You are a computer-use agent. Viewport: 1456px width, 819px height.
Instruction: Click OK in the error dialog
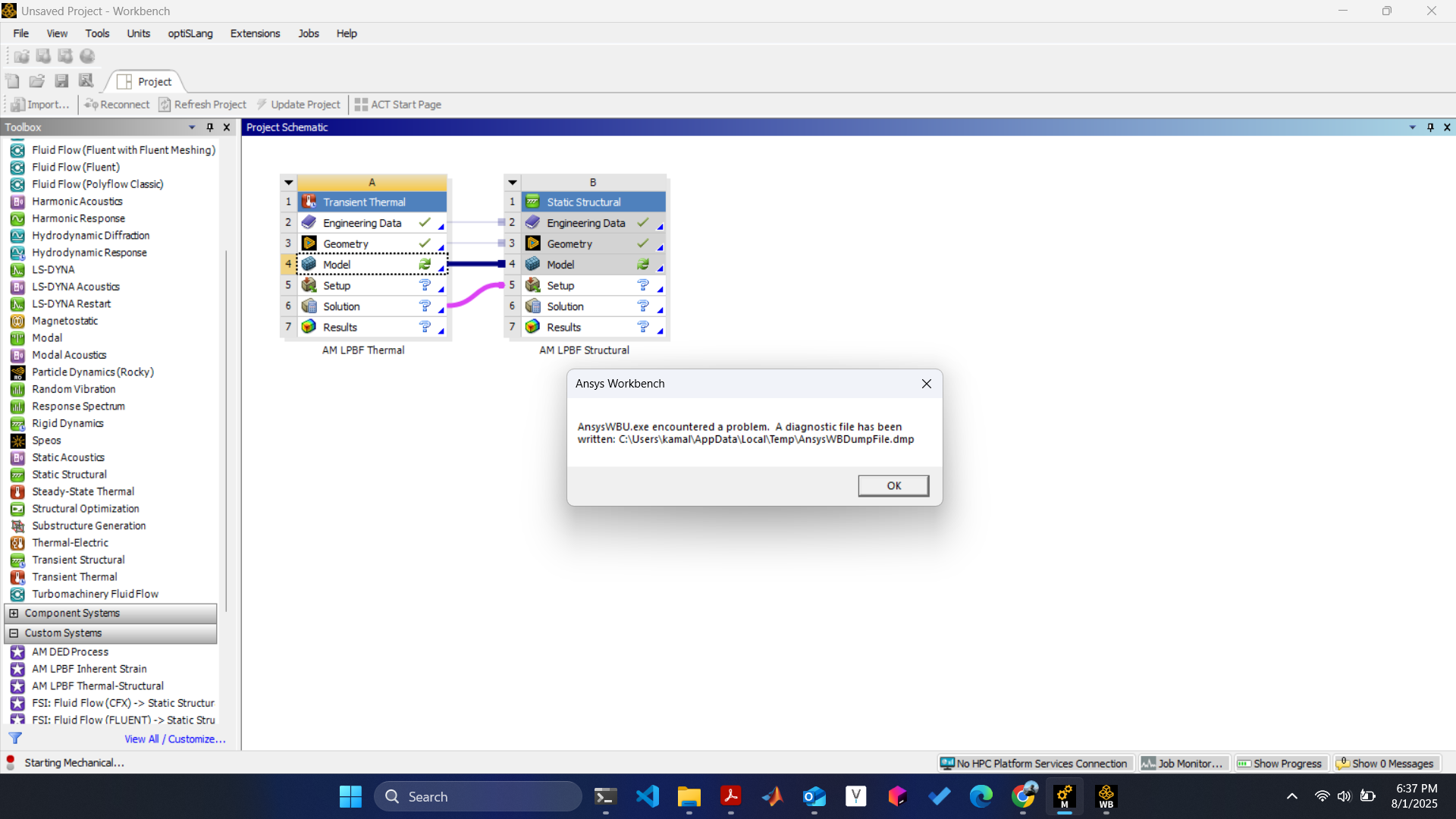point(893,485)
